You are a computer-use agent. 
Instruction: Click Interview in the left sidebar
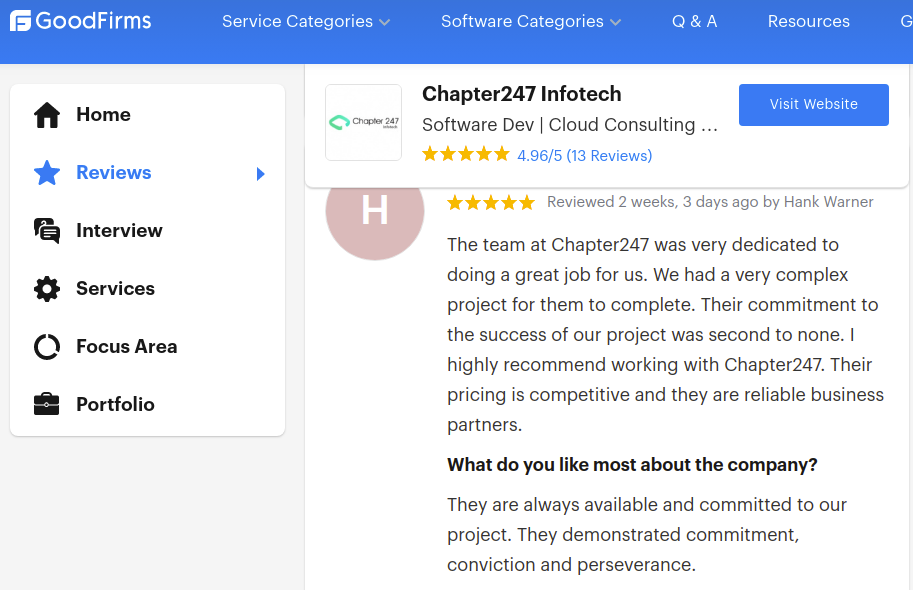[119, 230]
